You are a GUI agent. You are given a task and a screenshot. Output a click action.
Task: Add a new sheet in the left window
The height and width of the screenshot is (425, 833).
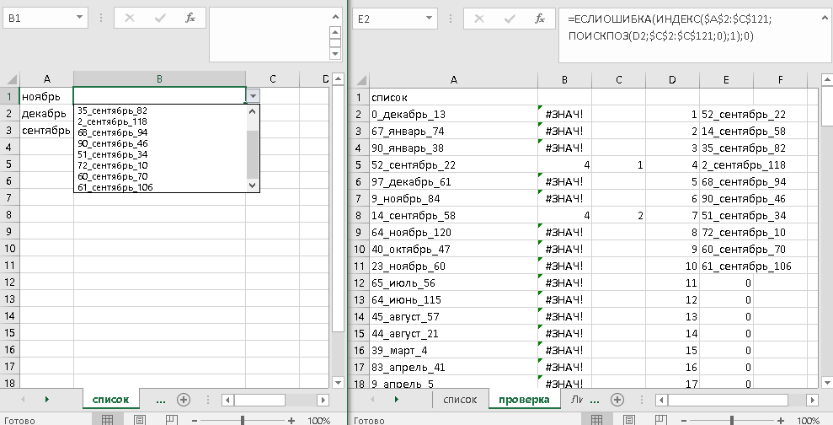[183, 399]
